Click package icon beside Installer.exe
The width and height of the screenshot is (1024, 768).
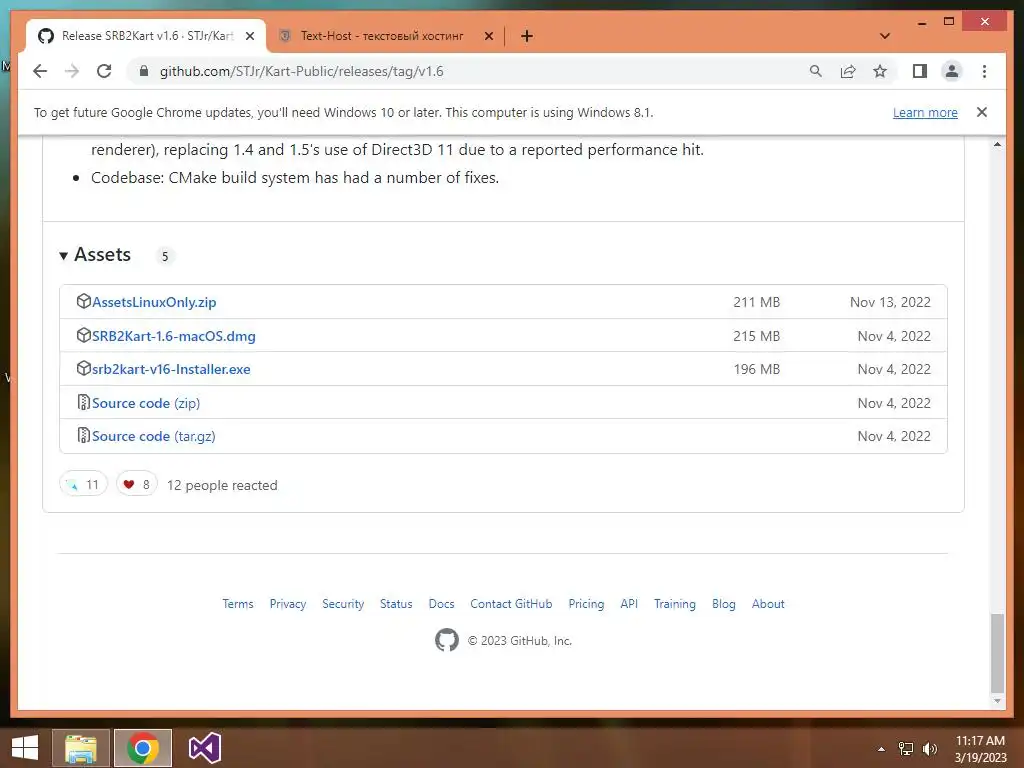[x=84, y=368]
